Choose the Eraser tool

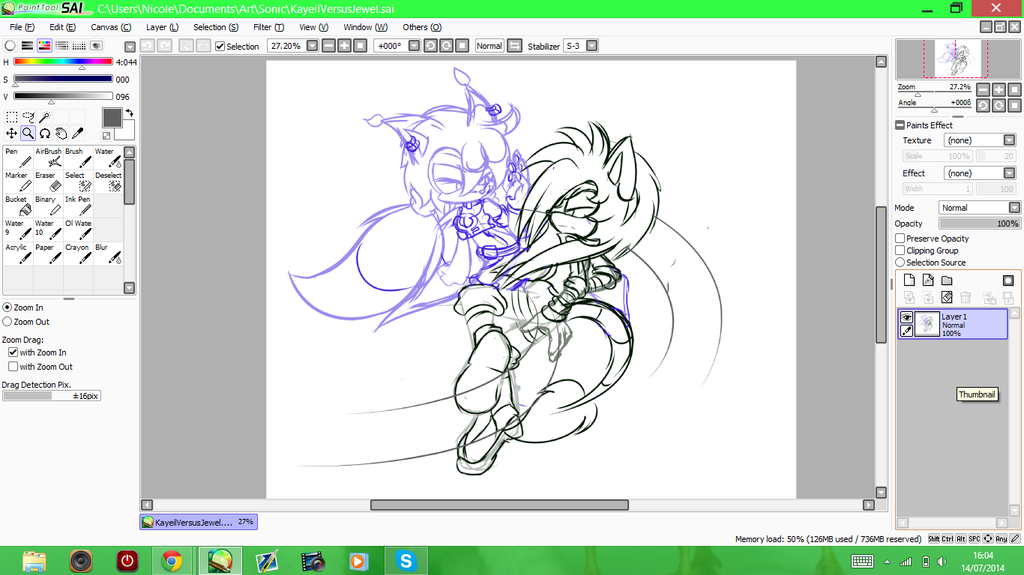48,182
